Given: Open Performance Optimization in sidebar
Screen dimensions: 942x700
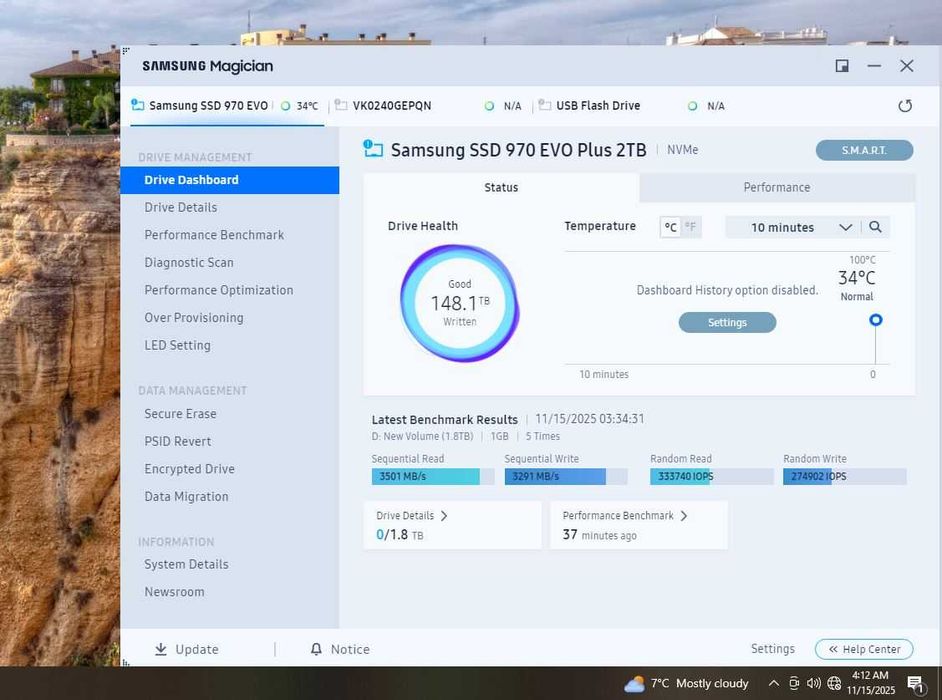Looking at the screenshot, I should 229,290.
